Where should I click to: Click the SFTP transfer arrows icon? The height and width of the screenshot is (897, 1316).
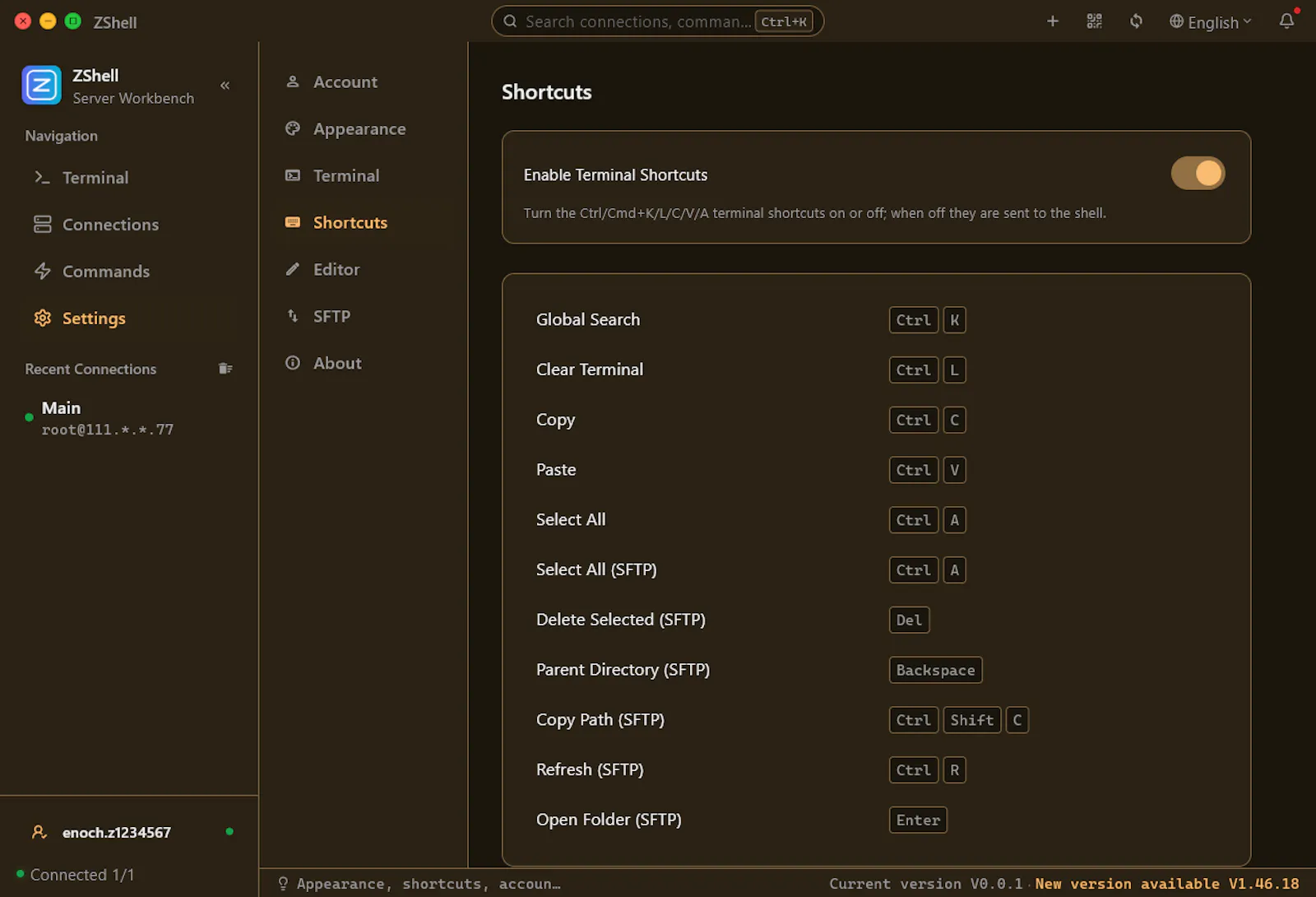click(x=293, y=316)
